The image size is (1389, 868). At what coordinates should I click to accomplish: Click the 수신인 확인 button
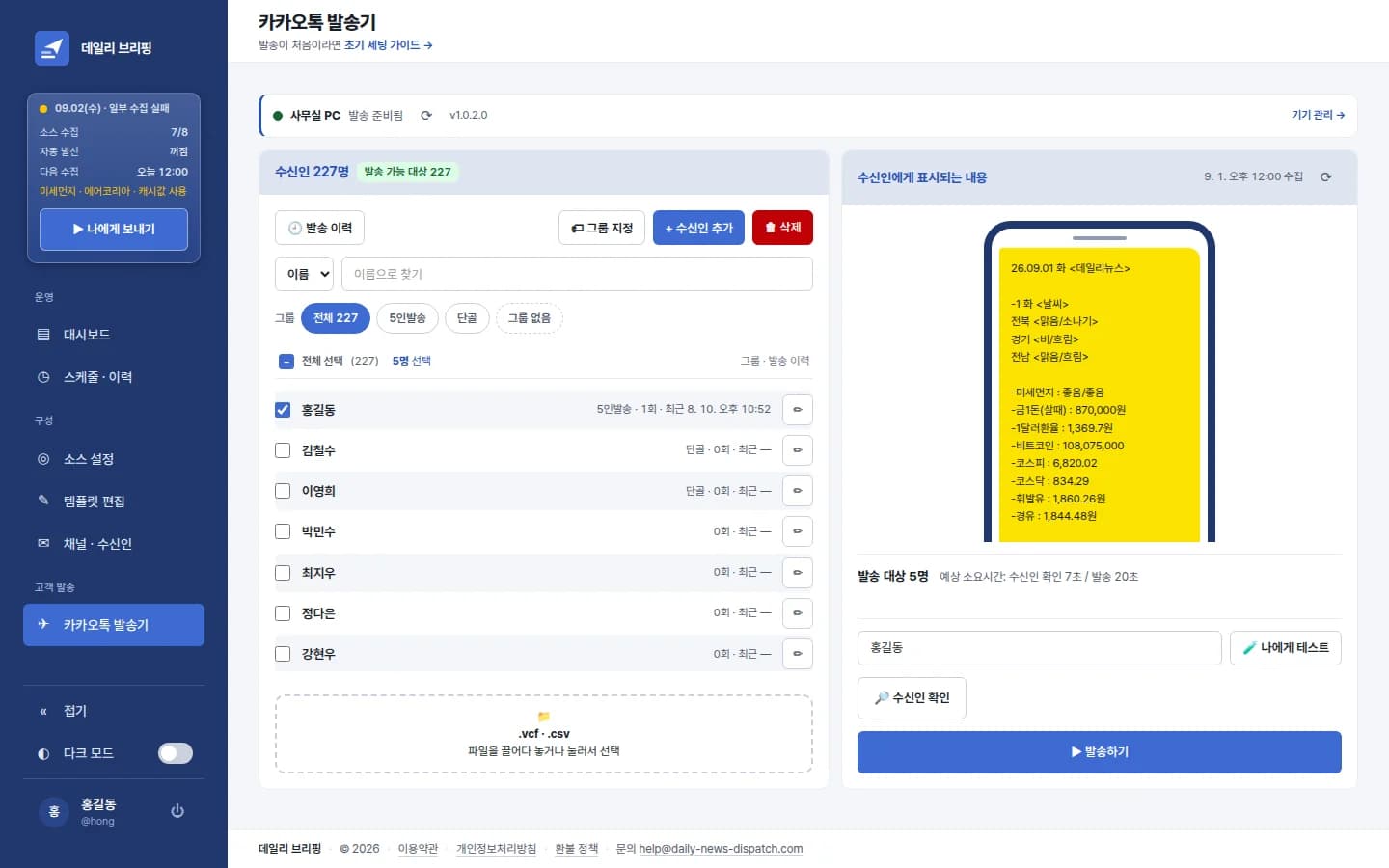(x=912, y=698)
